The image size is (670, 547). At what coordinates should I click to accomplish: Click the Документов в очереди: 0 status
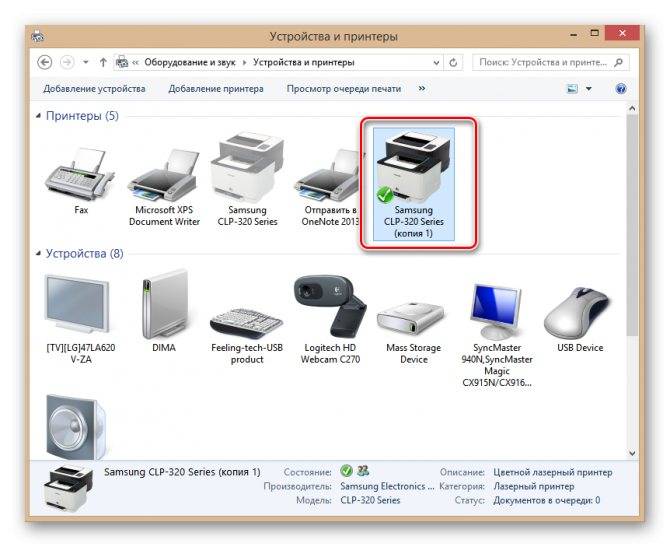coord(547,500)
